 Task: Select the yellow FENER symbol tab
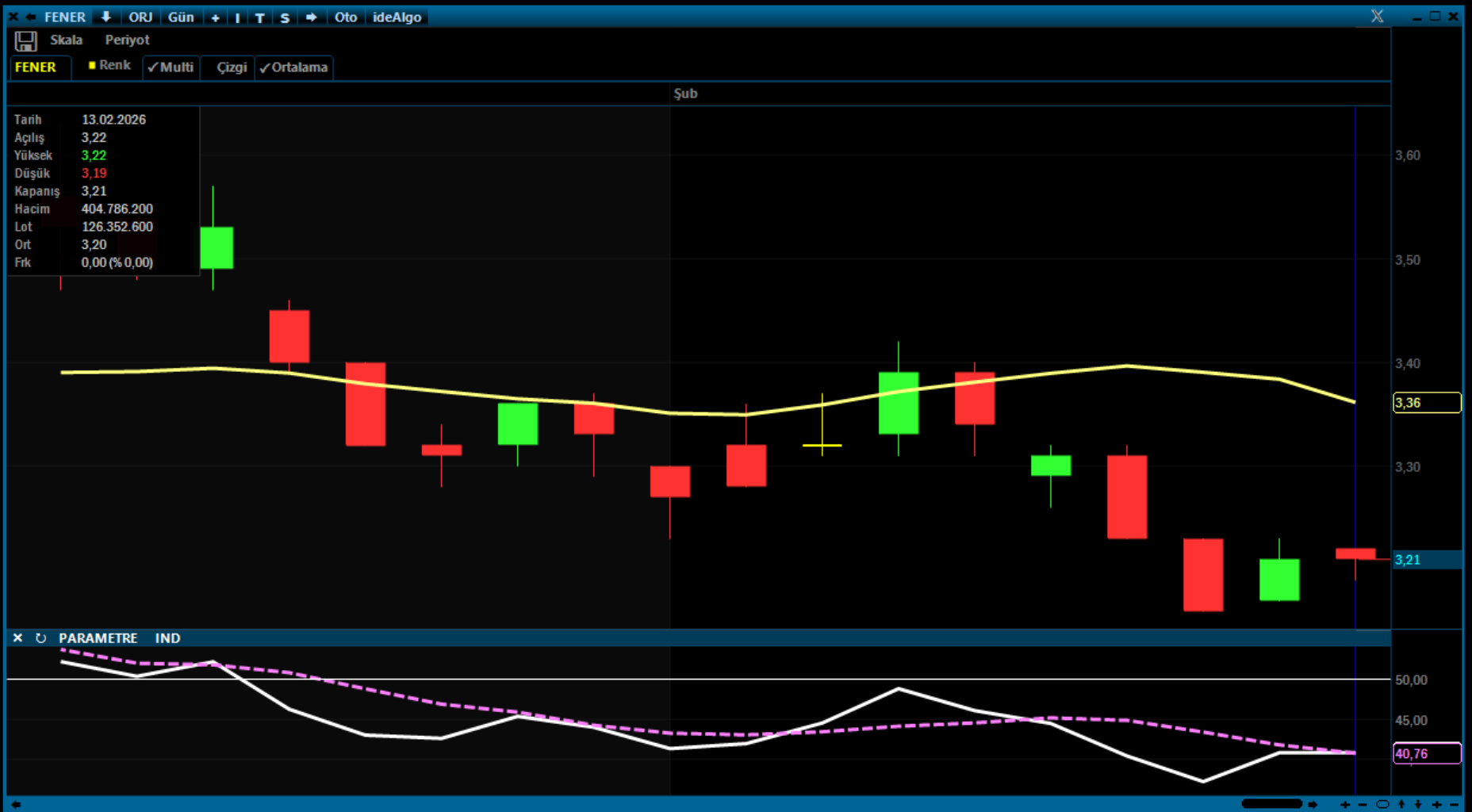36,67
